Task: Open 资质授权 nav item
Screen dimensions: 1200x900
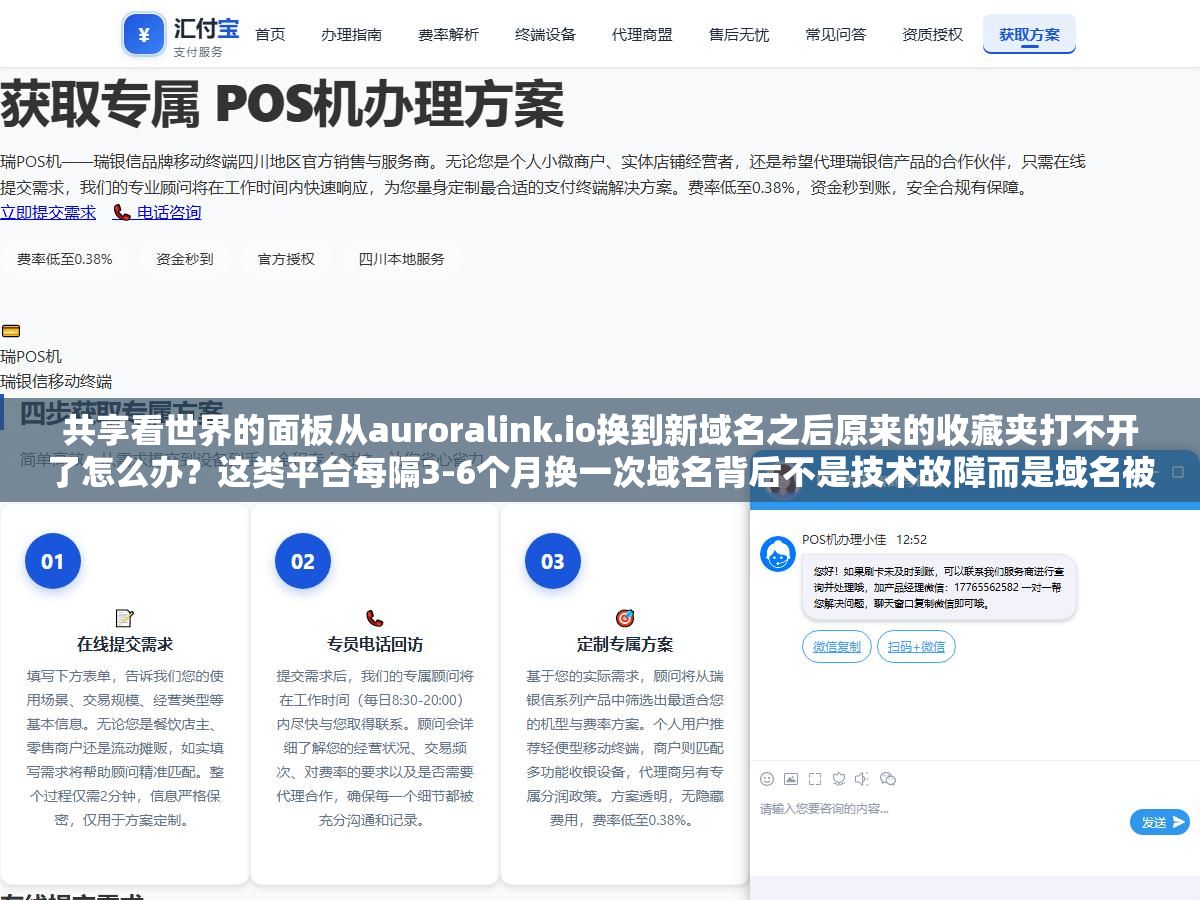Action: [x=933, y=34]
